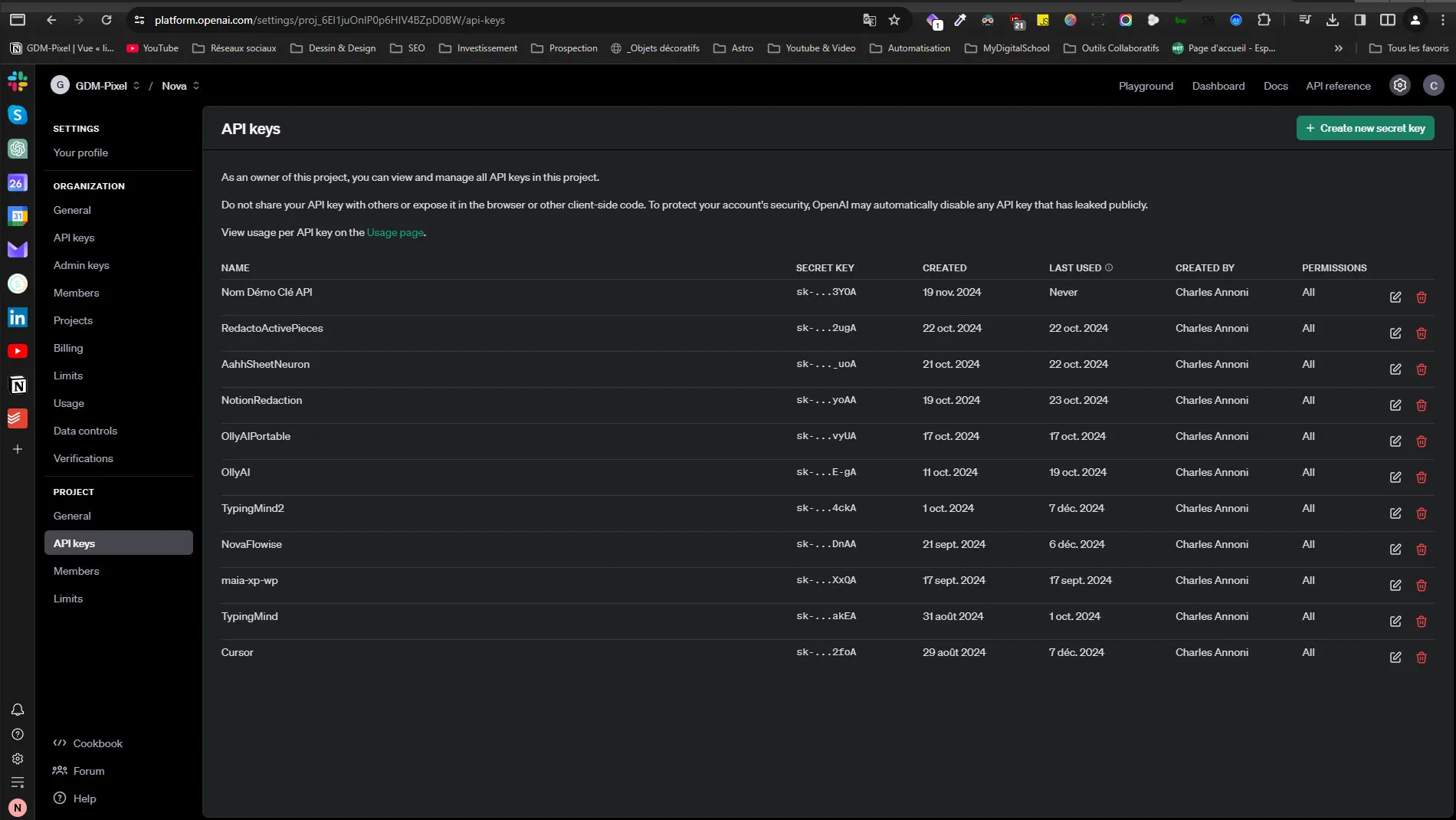Delete the OllyAIPortable key
1456x820 pixels.
point(1422,441)
